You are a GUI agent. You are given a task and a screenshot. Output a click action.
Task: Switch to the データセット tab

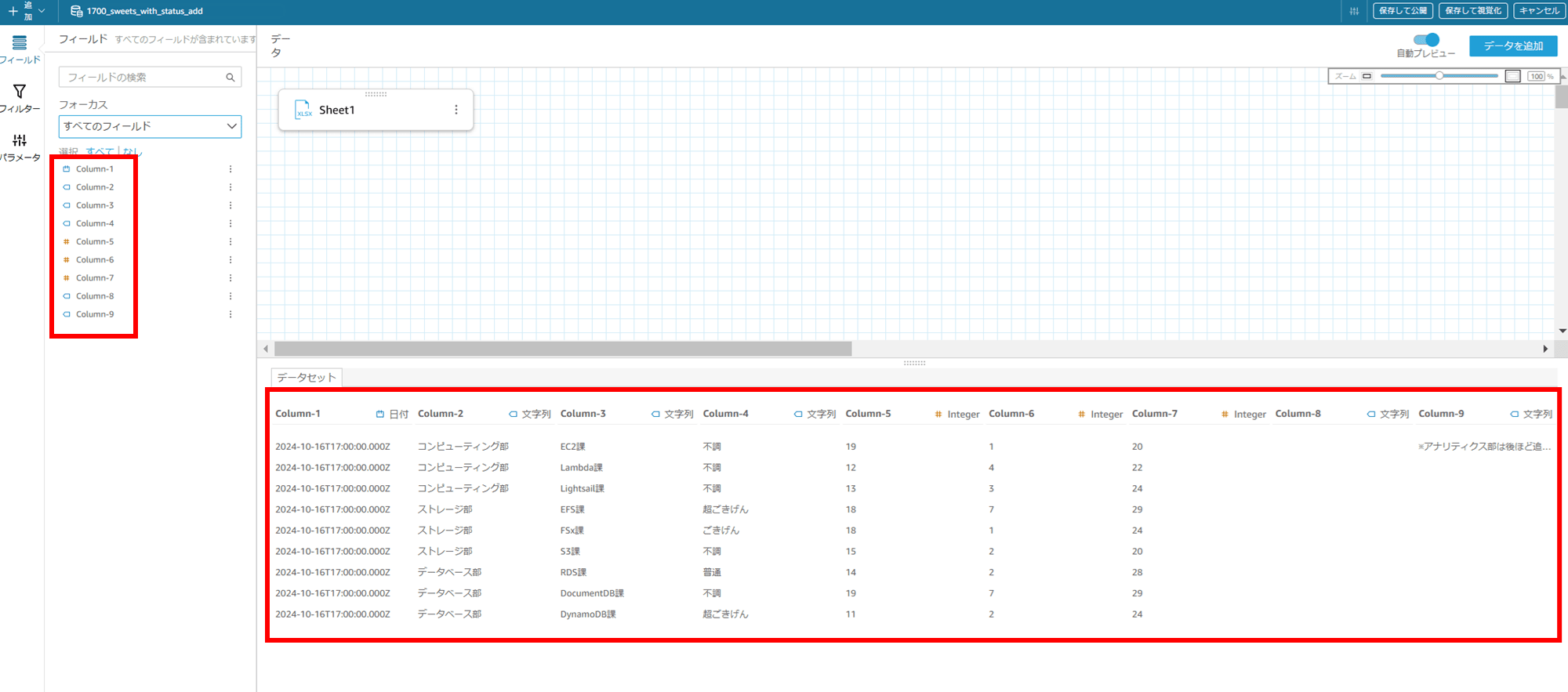pyautogui.click(x=307, y=377)
